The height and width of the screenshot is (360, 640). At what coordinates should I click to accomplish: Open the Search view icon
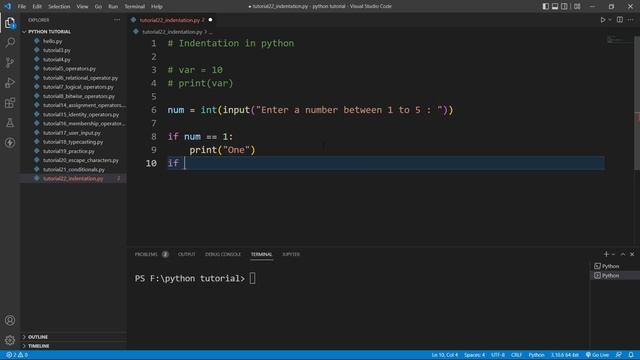(x=10, y=42)
